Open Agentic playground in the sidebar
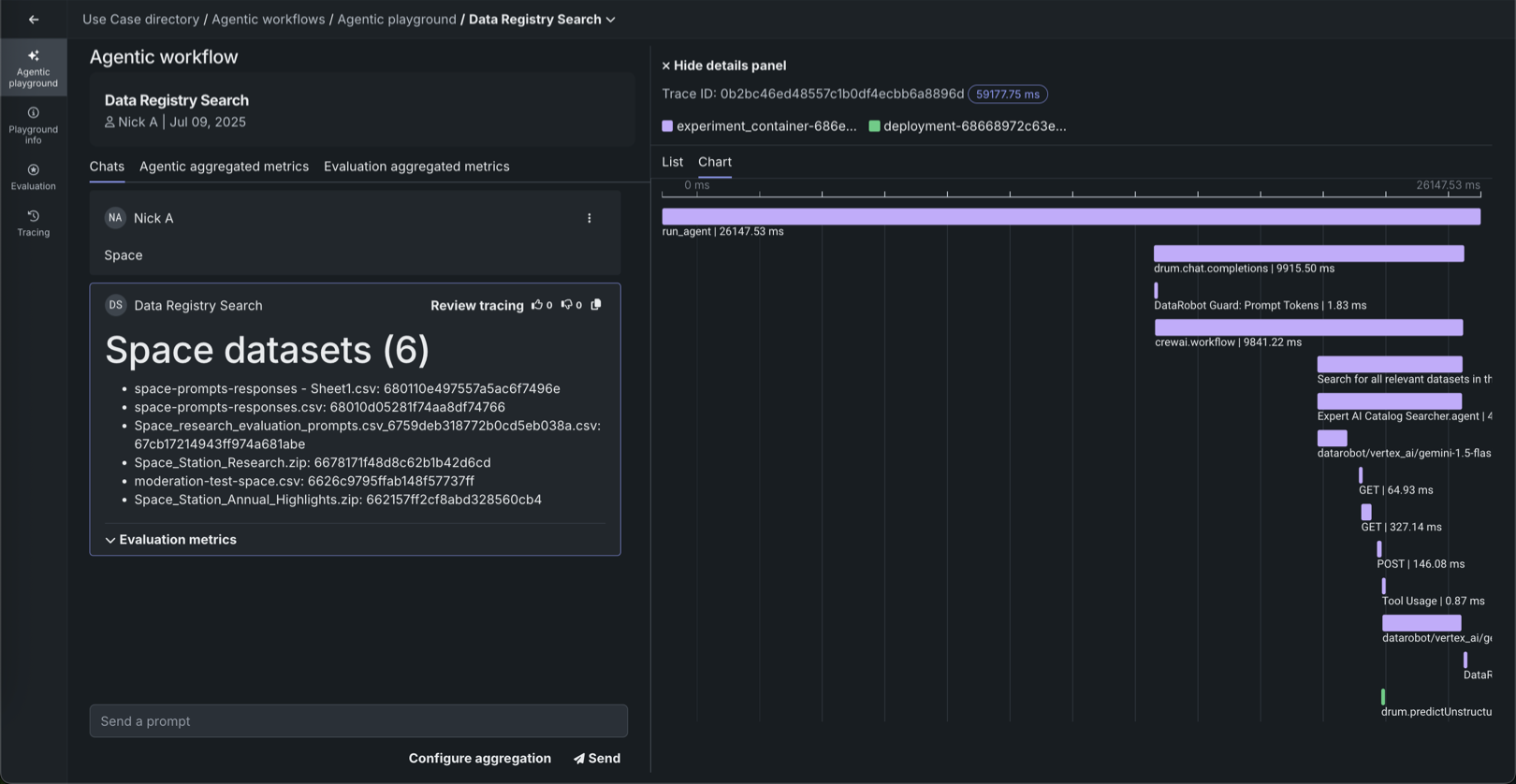The height and width of the screenshot is (784, 1516). 34,67
